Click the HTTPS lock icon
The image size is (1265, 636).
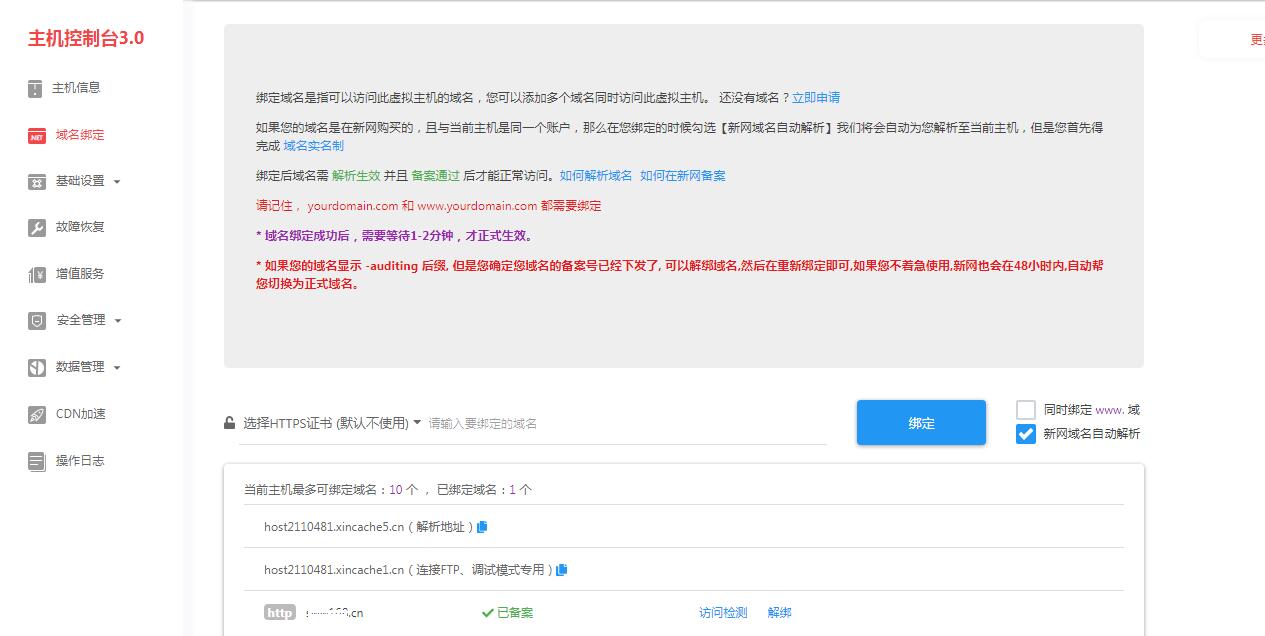click(x=230, y=423)
